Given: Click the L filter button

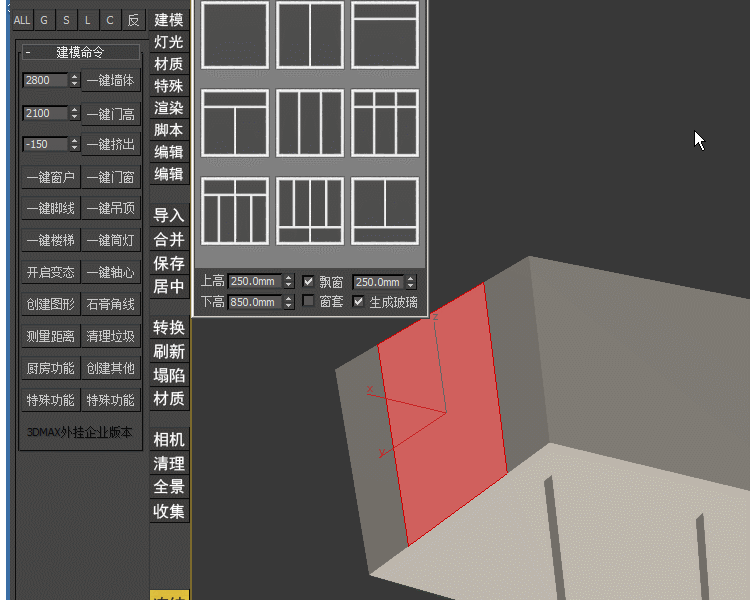Looking at the screenshot, I should (x=88, y=20).
